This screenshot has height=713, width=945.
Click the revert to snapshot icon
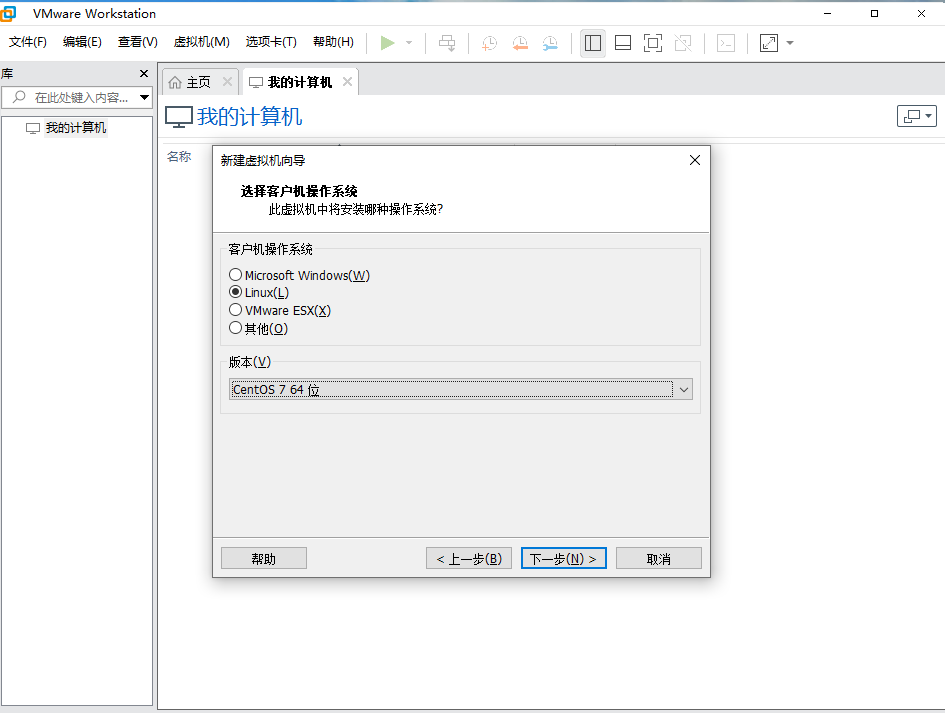pos(520,43)
